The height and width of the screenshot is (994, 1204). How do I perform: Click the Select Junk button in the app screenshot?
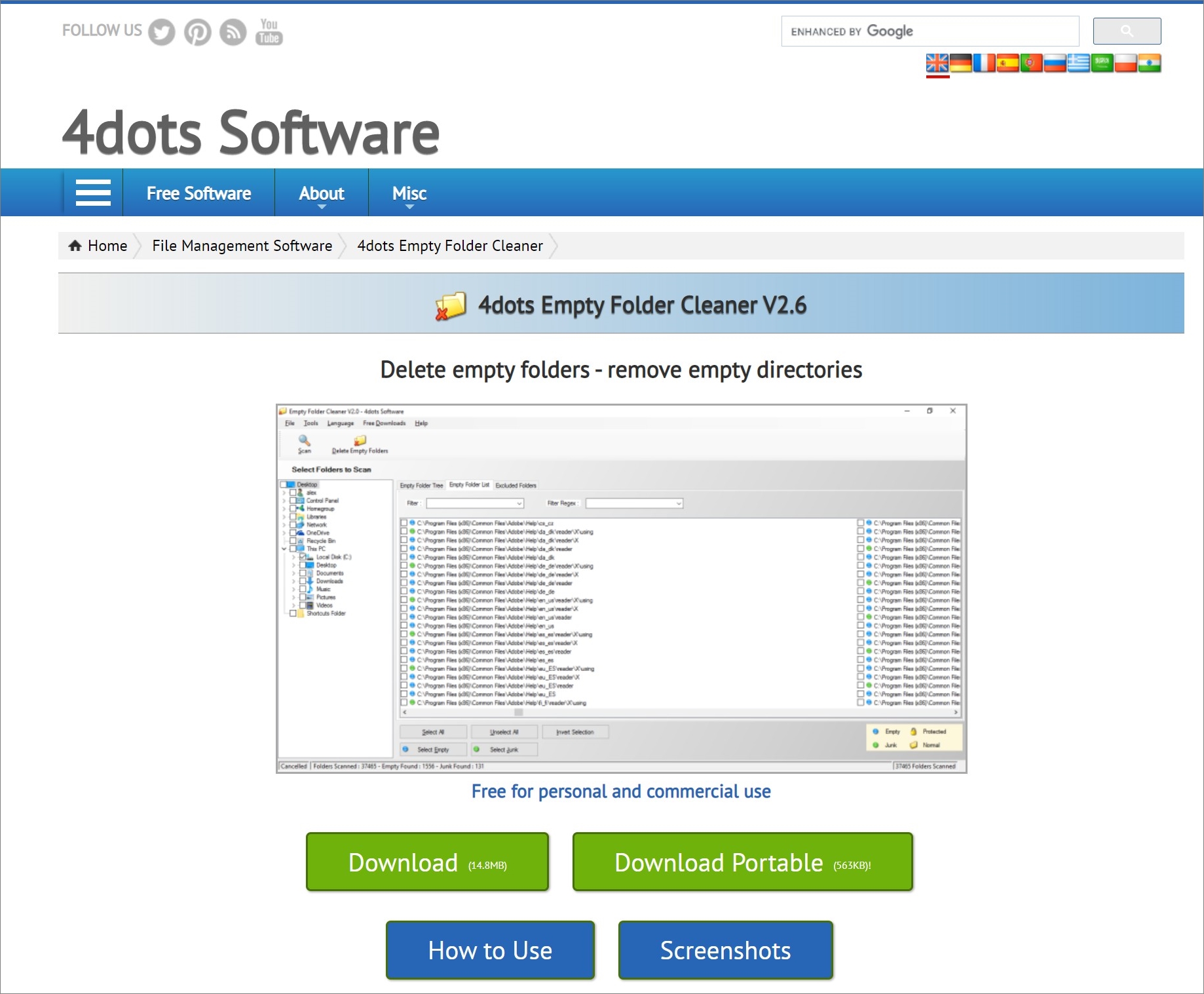coord(504,750)
